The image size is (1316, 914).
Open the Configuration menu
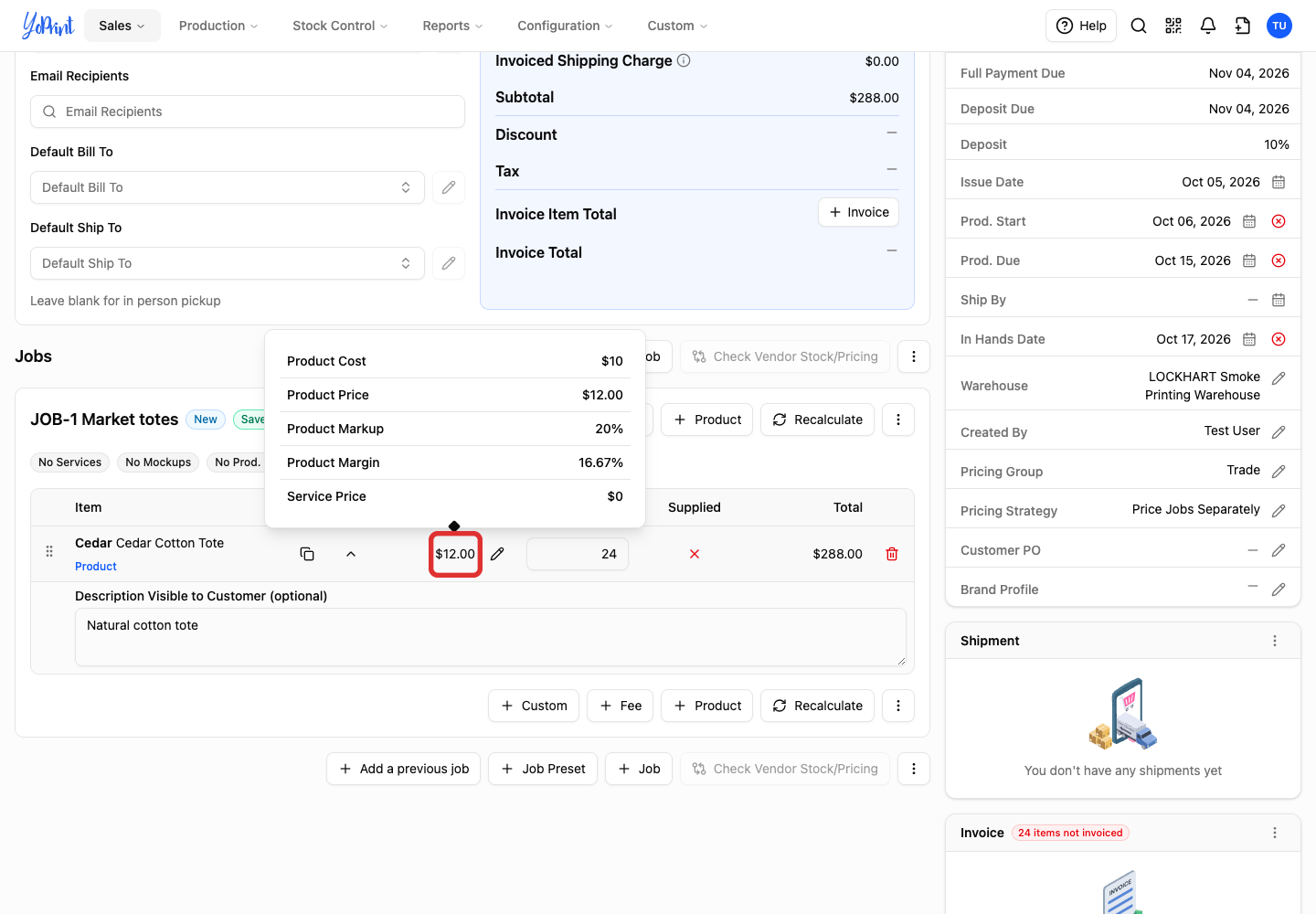565,26
